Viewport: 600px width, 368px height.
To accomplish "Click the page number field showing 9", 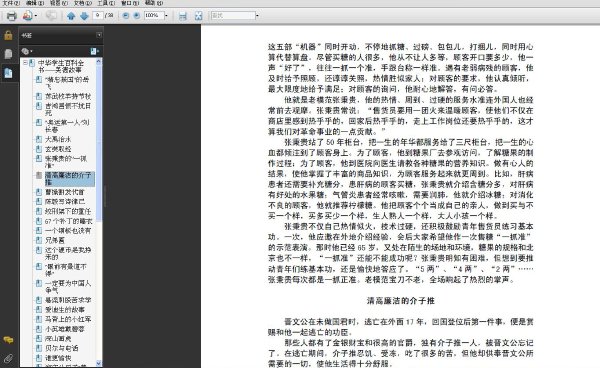I will [x=98, y=15].
